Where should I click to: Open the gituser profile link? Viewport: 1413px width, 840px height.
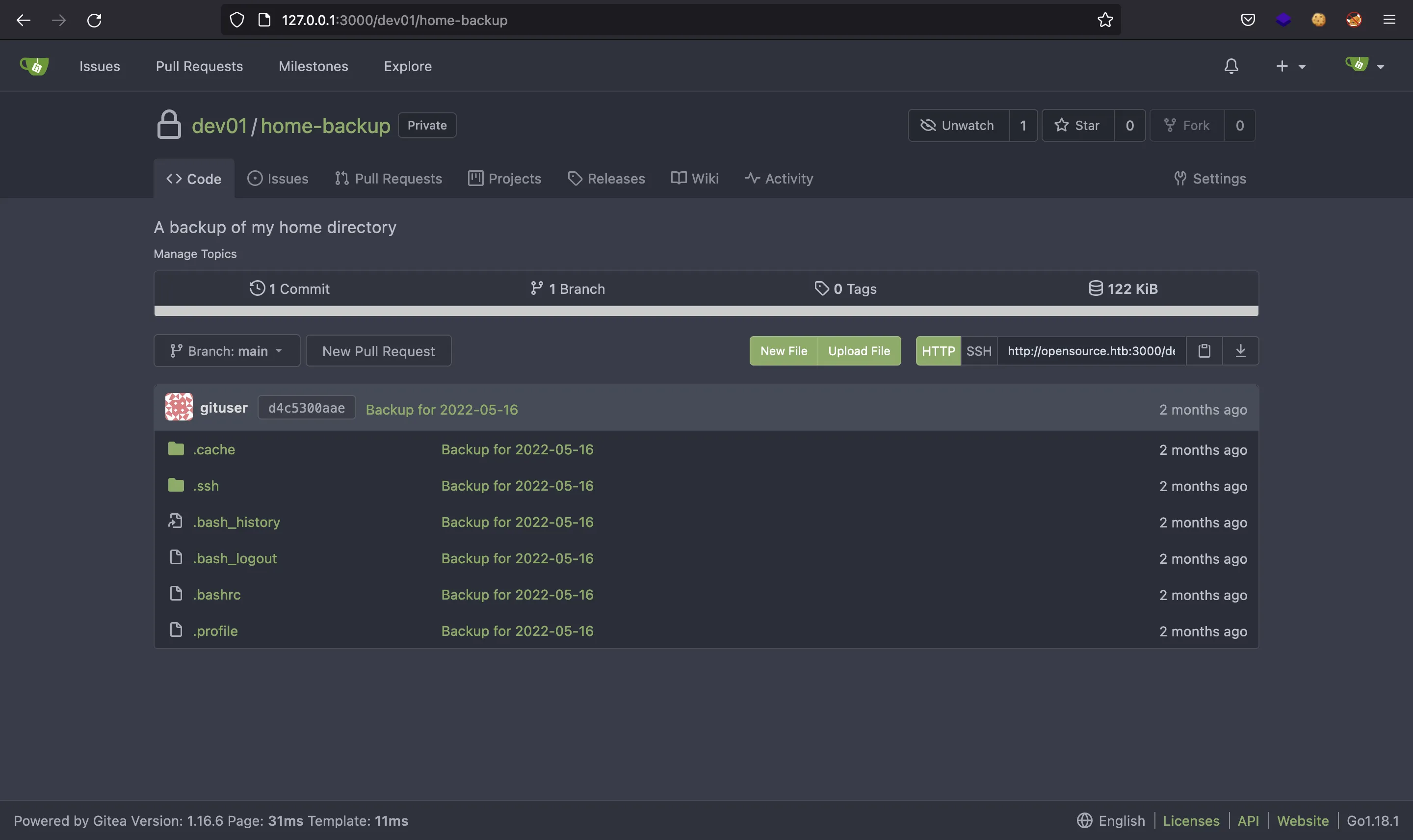pos(224,408)
